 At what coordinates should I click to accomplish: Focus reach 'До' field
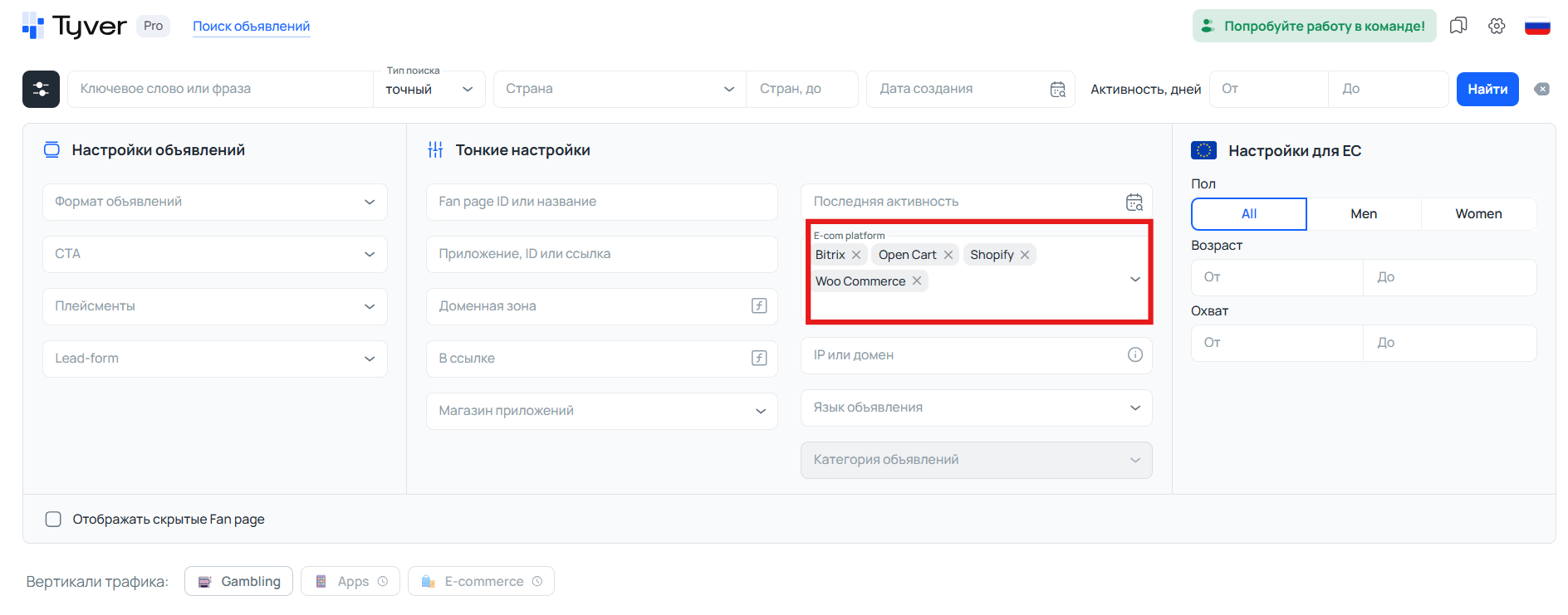pos(1450,343)
